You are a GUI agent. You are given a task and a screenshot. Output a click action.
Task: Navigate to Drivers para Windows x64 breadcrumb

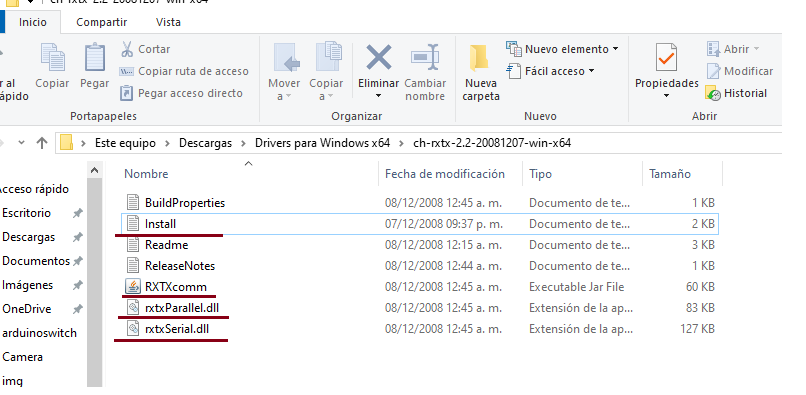pyautogui.click(x=322, y=143)
